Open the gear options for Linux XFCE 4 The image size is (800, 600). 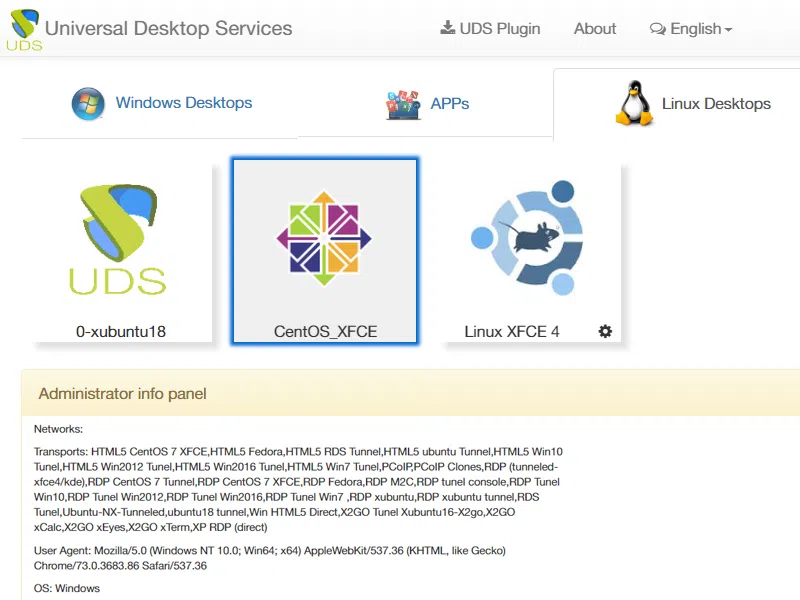click(x=605, y=332)
